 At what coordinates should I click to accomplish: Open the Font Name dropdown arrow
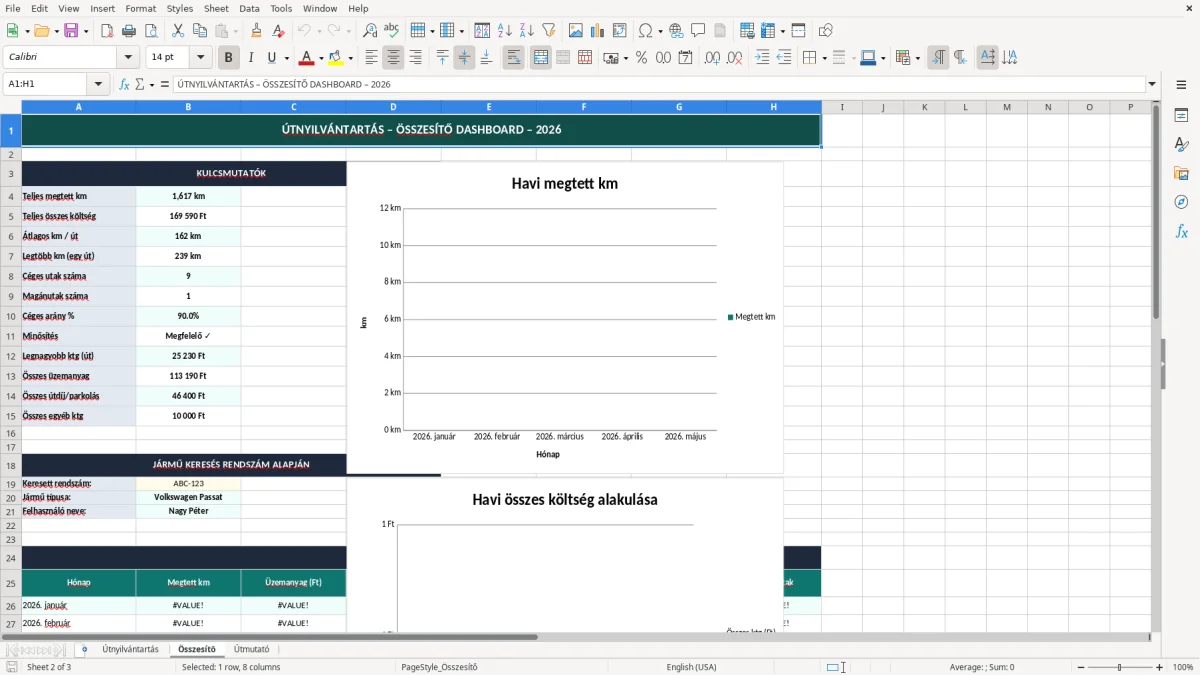coord(128,58)
